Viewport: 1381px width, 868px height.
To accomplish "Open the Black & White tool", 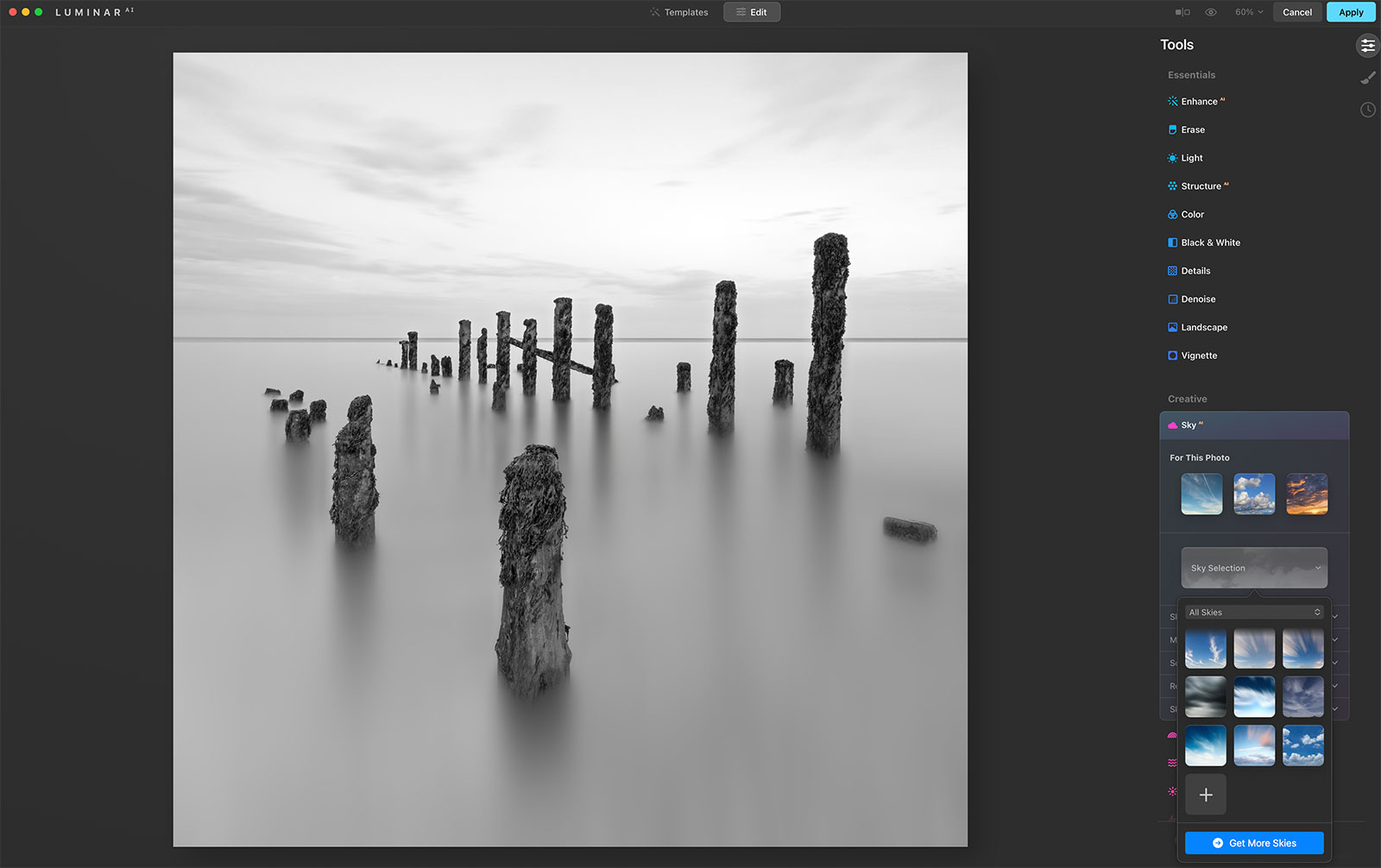I will point(1210,242).
